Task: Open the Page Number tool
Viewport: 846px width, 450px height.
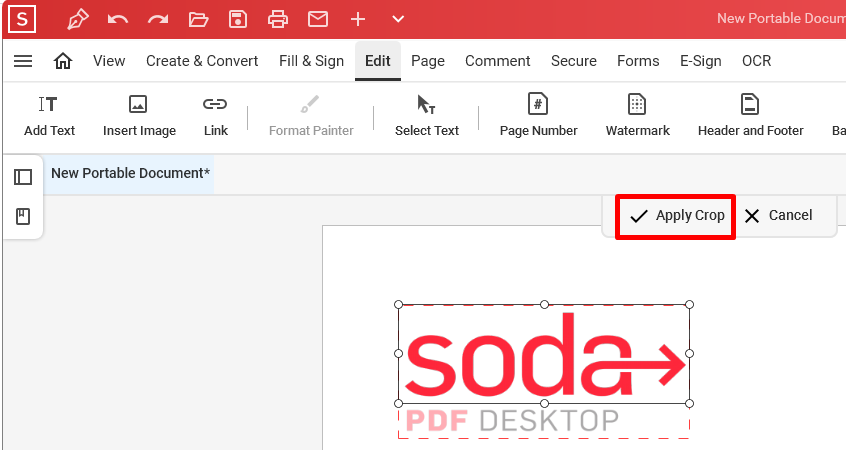Action: (x=538, y=116)
